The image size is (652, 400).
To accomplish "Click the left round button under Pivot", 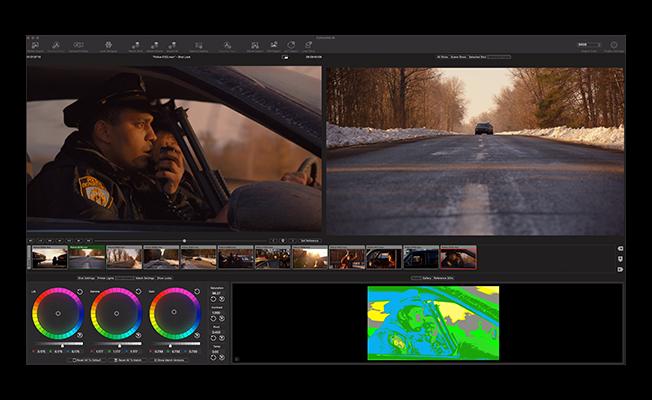I will 213,338.
